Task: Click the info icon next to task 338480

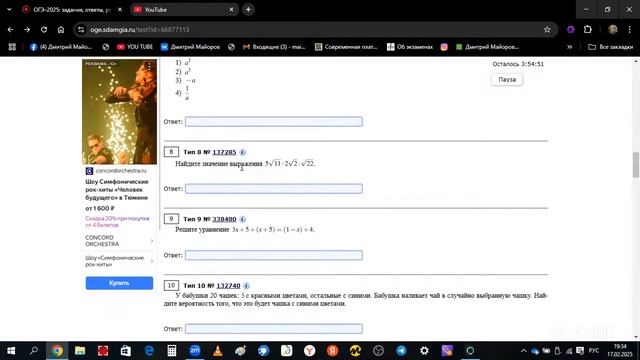Action: click(x=242, y=219)
